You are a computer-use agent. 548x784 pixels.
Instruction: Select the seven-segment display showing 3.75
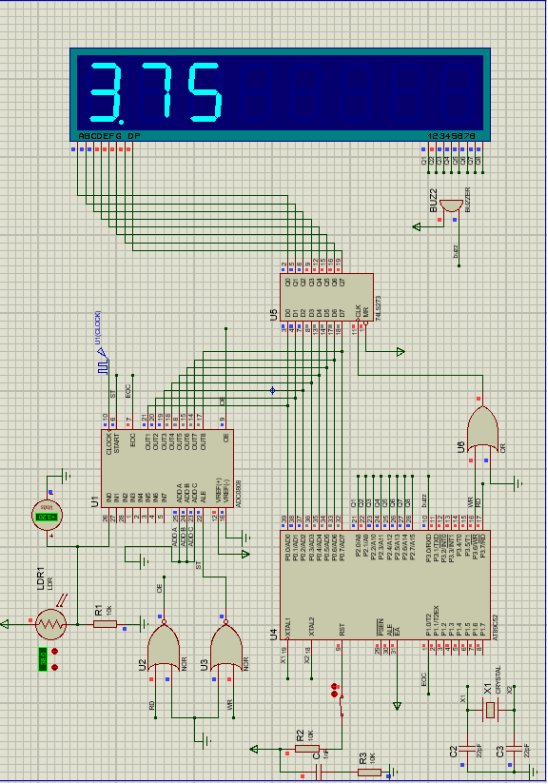[280, 95]
